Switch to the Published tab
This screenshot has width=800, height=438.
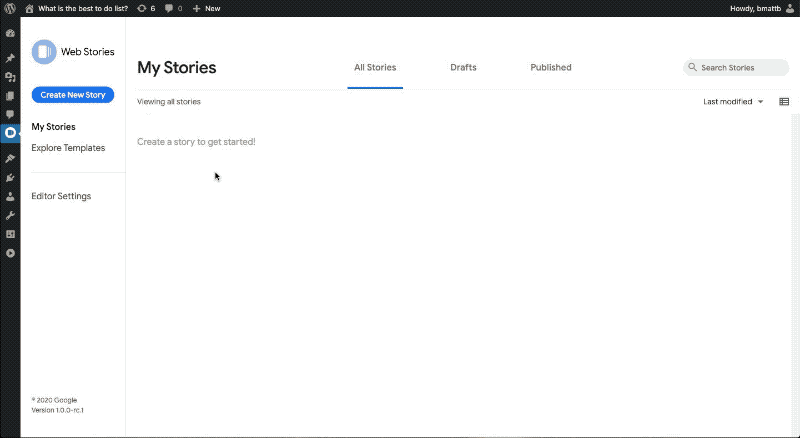(x=551, y=67)
